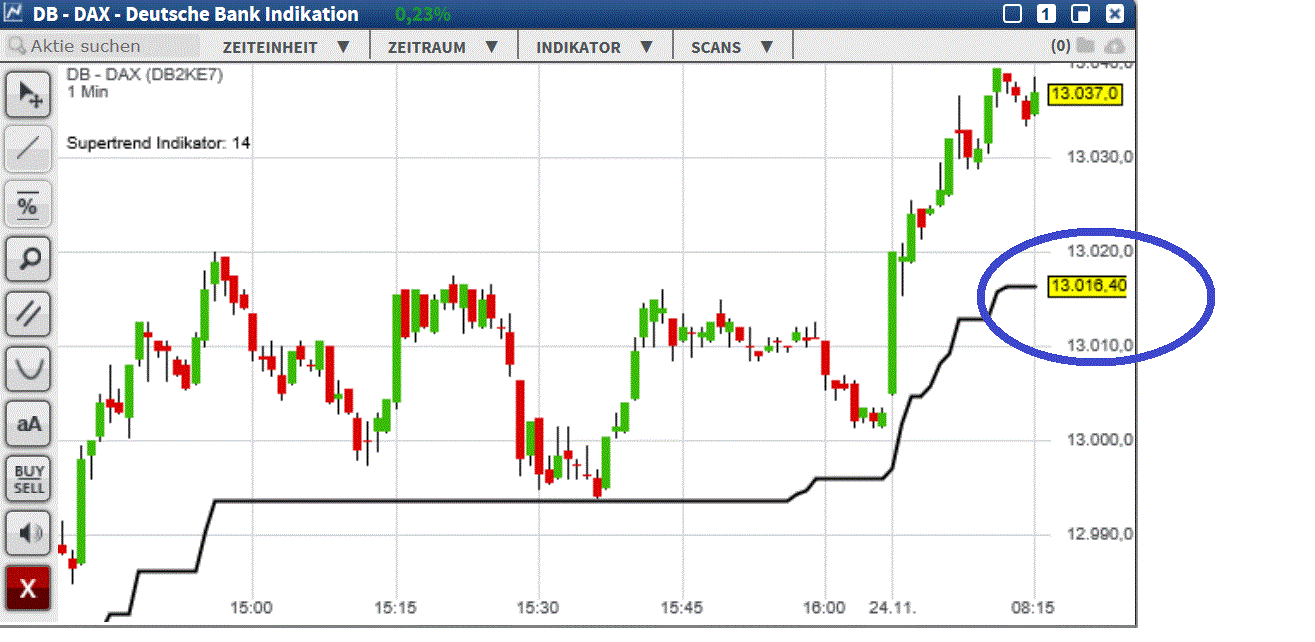
Task: Activate the trendline drawing tool
Action: (27, 148)
